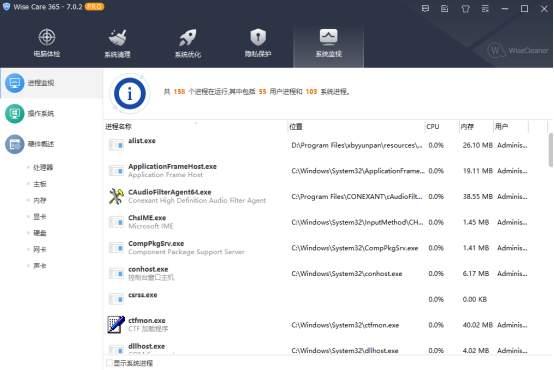Click the ChsIME.exe process icon
Screen dimensions: 554x370
(x=116, y=222)
